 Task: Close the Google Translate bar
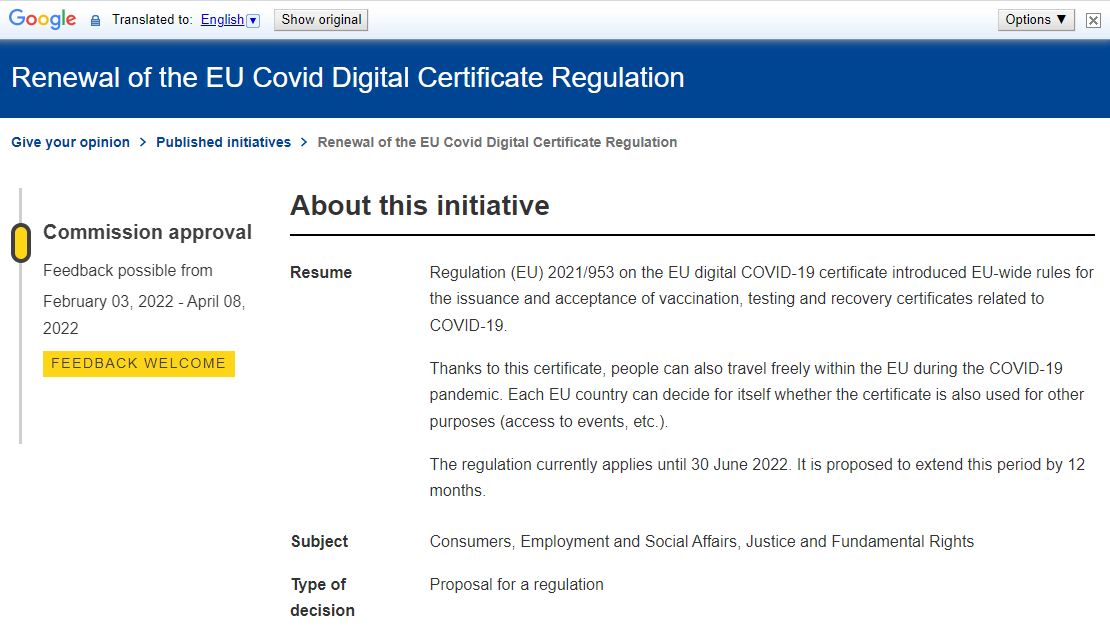[x=1093, y=21]
